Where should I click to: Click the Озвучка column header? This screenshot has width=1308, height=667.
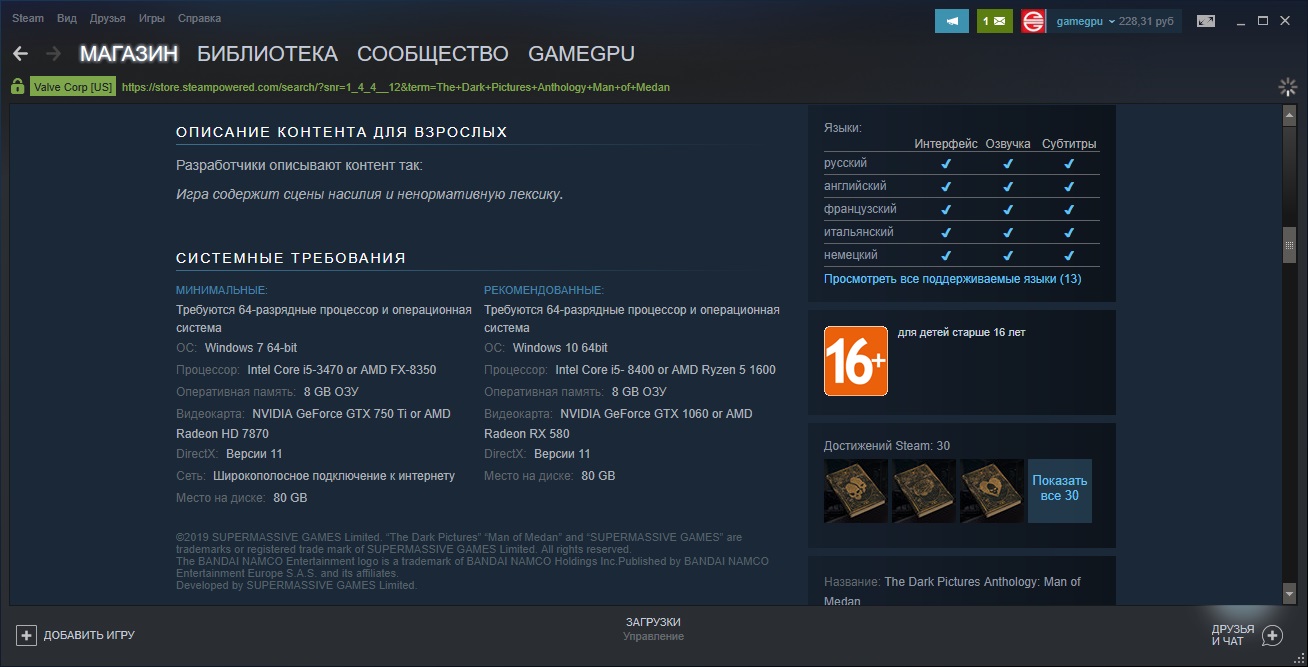pyautogui.click(x=1008, y=144)
